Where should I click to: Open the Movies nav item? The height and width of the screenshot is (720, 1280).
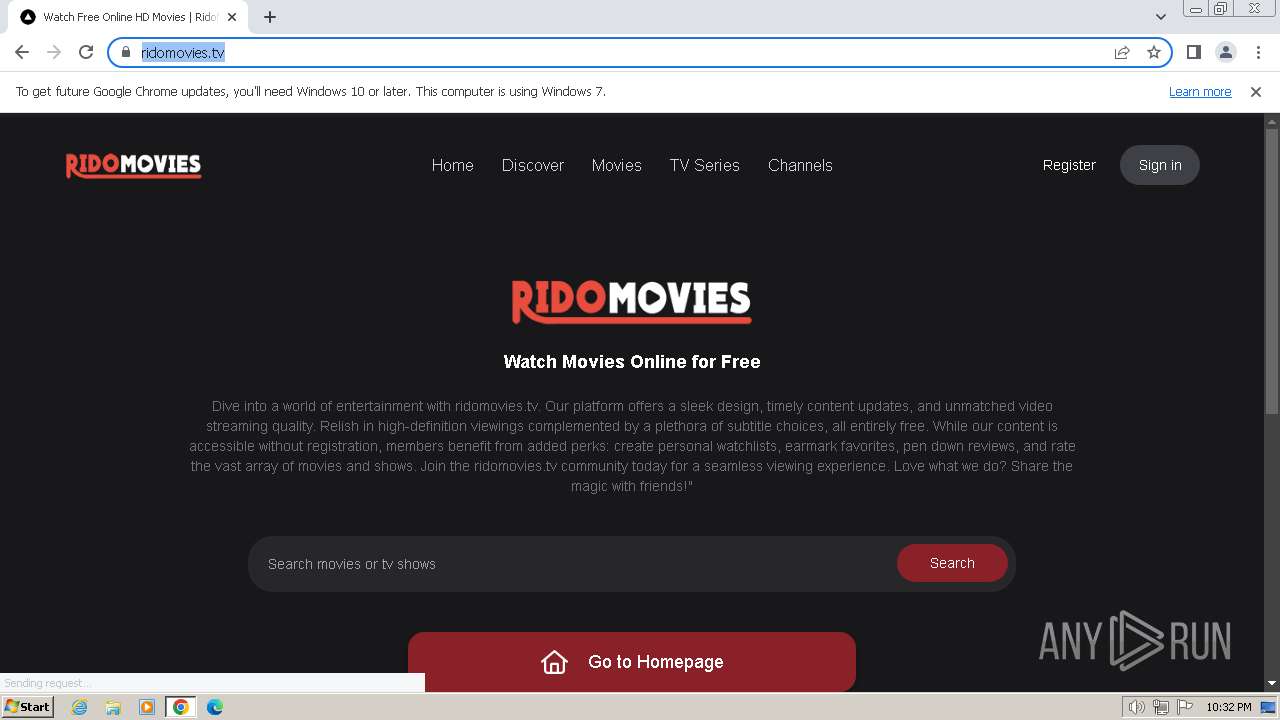[617, 165]
